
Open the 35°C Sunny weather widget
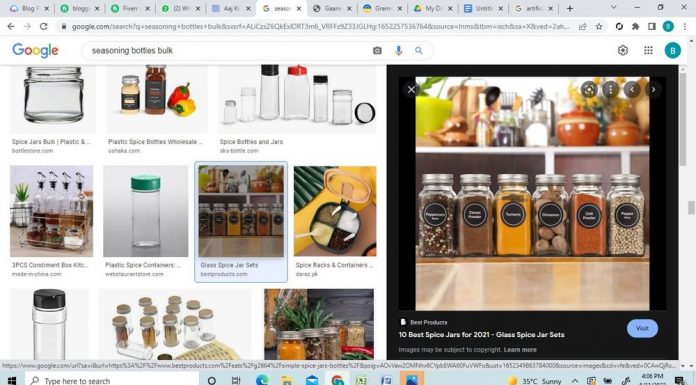point(535,381)
